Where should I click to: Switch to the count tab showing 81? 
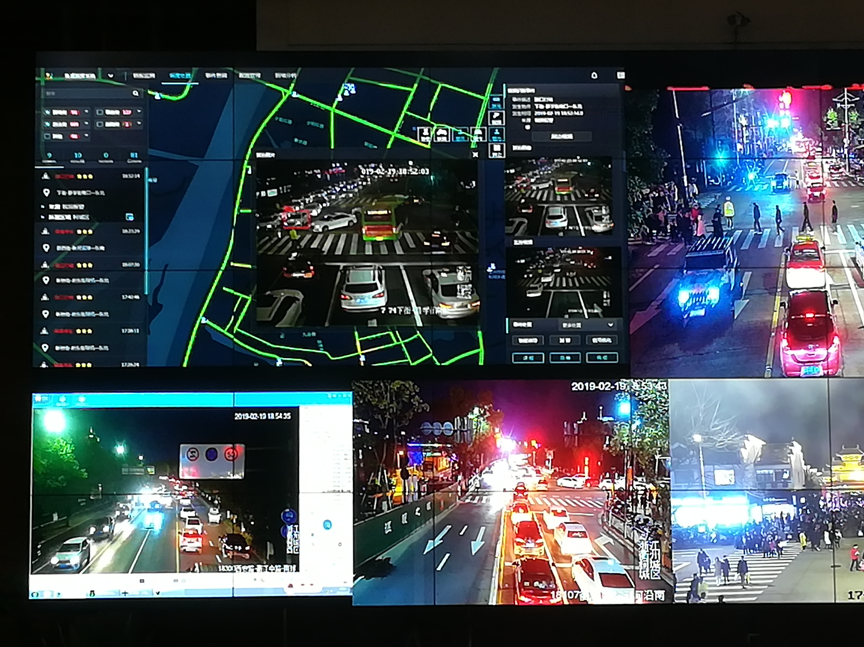click(x=133, y=156)
